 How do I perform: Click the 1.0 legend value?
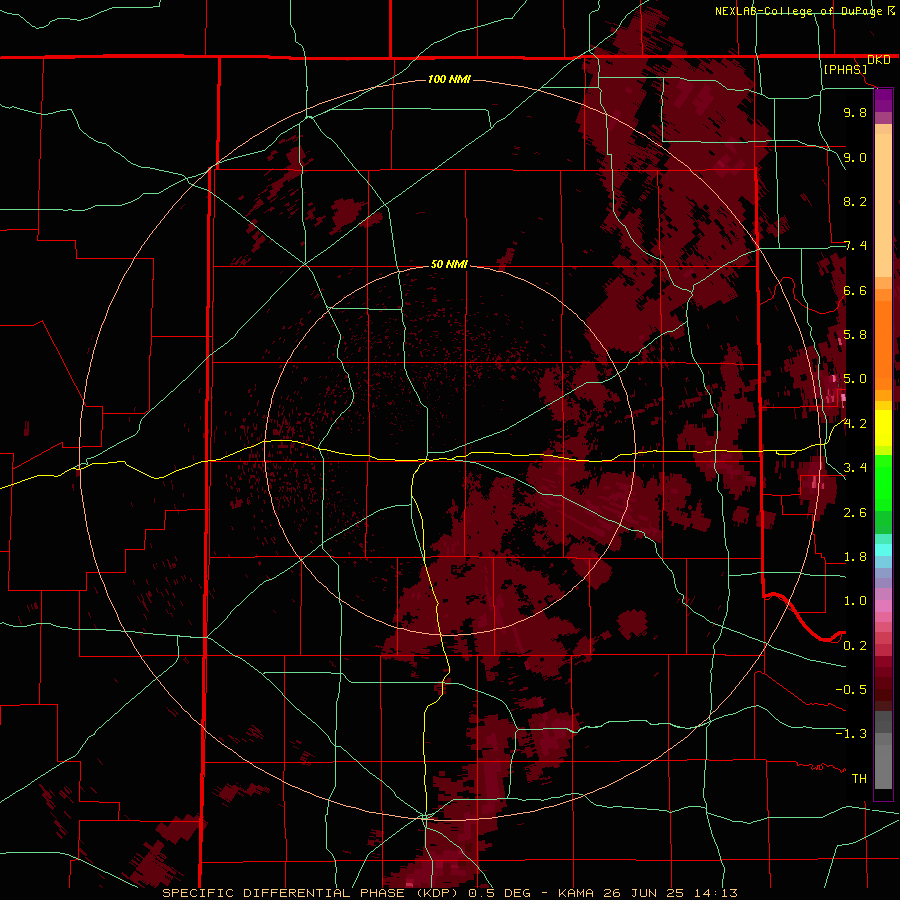coord(855,601)
